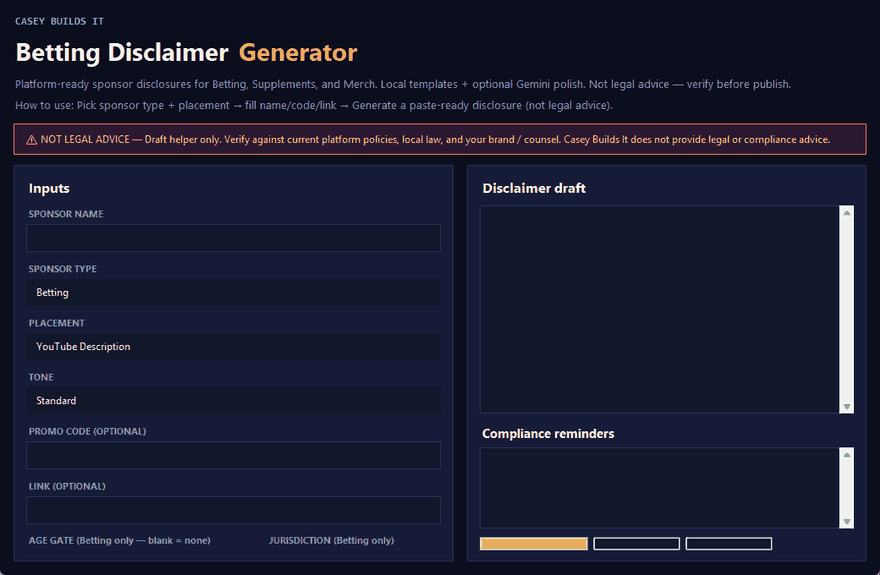
Task: Click inside the Disclaimer draft text area
Action: [659, 309]
